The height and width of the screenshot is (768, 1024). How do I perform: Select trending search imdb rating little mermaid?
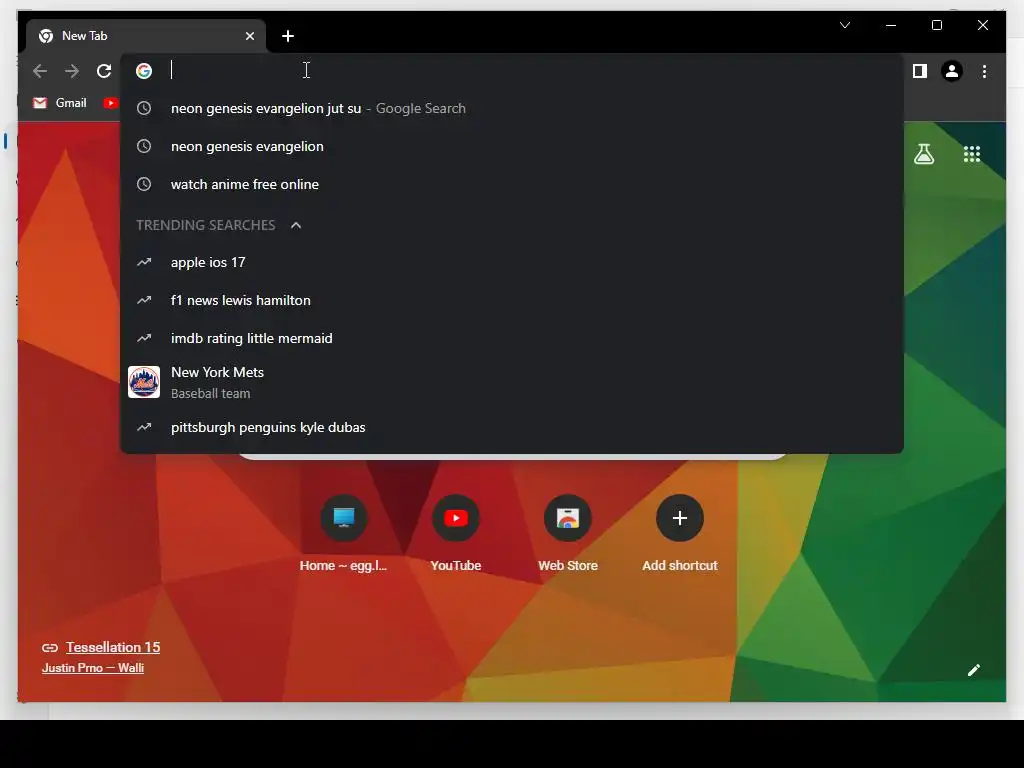tap(512, 338)
